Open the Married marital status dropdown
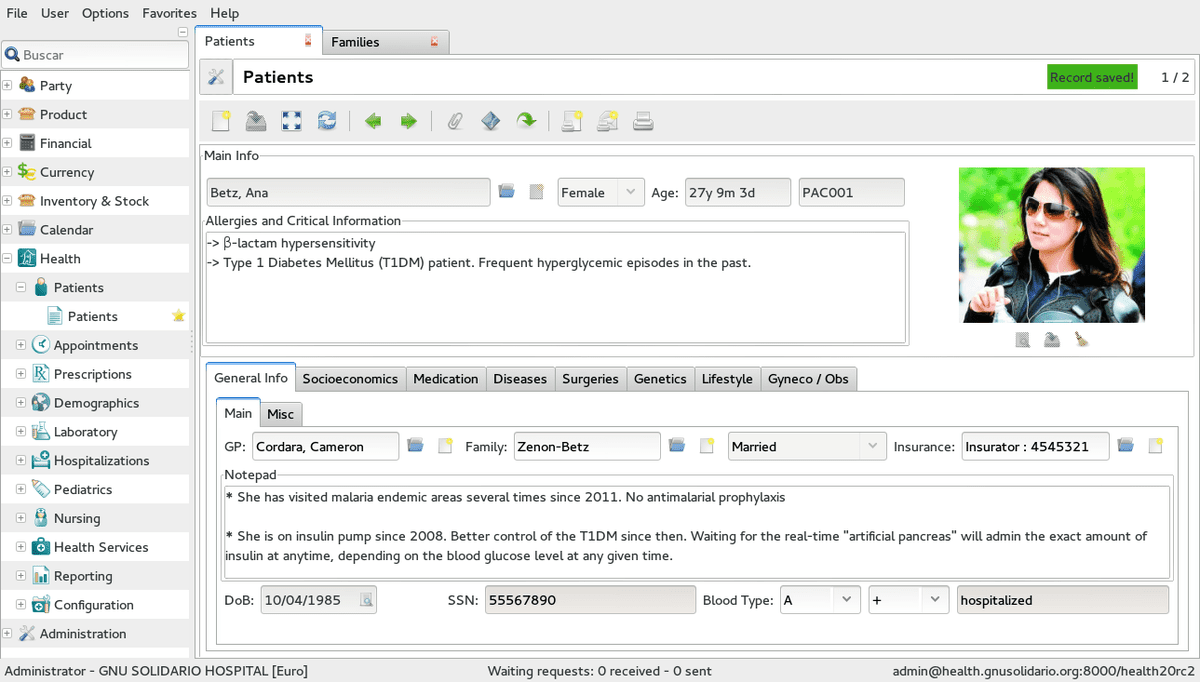This screenshot has width=1200, height=682. [808, 446]
